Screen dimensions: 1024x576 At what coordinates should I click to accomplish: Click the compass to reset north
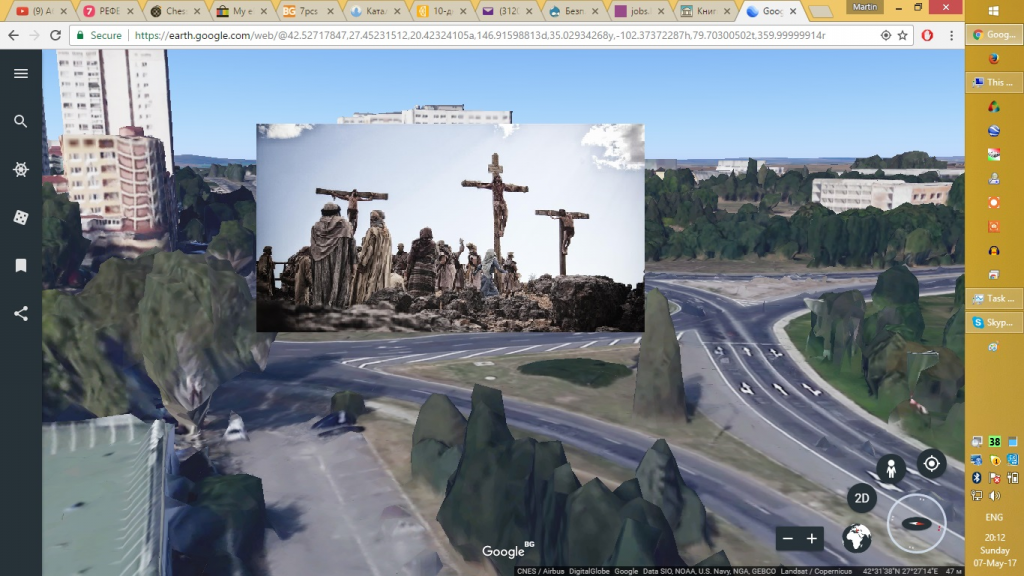[916, 524]
